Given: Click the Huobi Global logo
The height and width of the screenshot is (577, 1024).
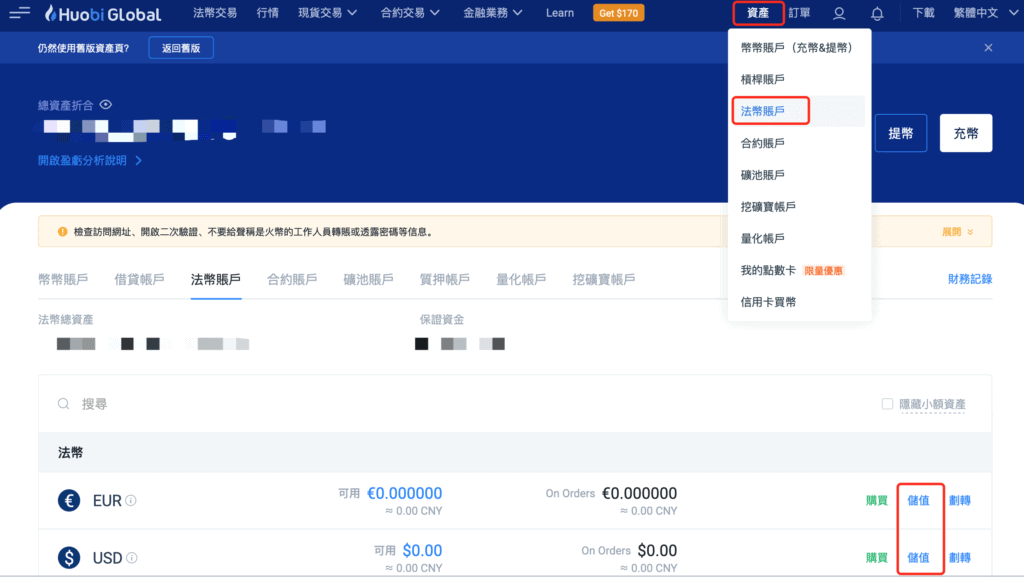Looking at the screenshot, I should pos(103,14).
